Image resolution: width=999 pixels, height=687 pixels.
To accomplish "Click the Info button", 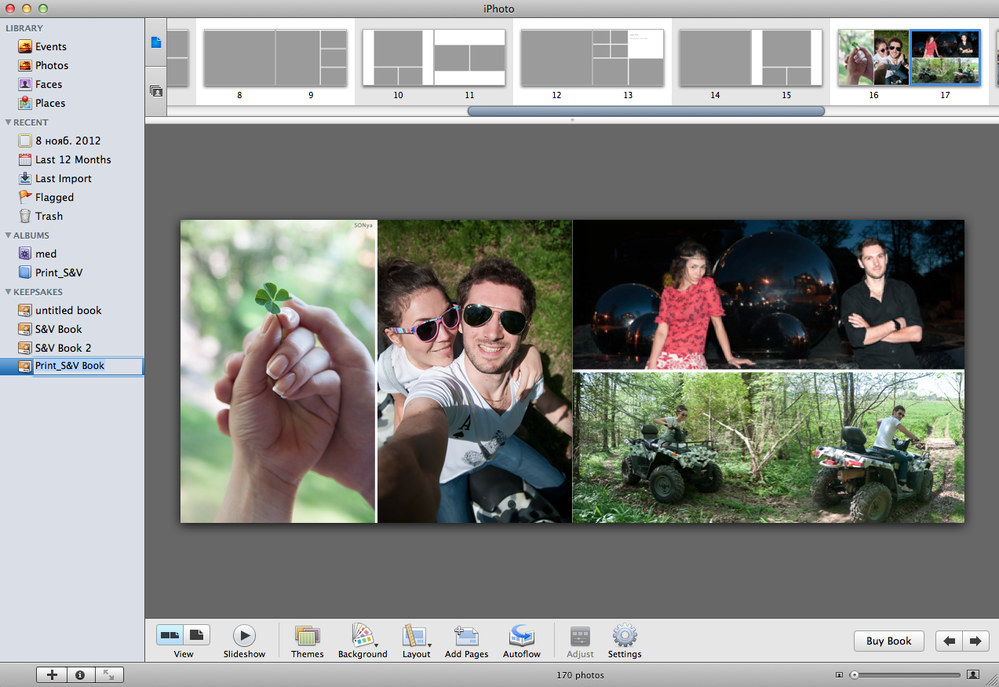I will click(80, 675).
